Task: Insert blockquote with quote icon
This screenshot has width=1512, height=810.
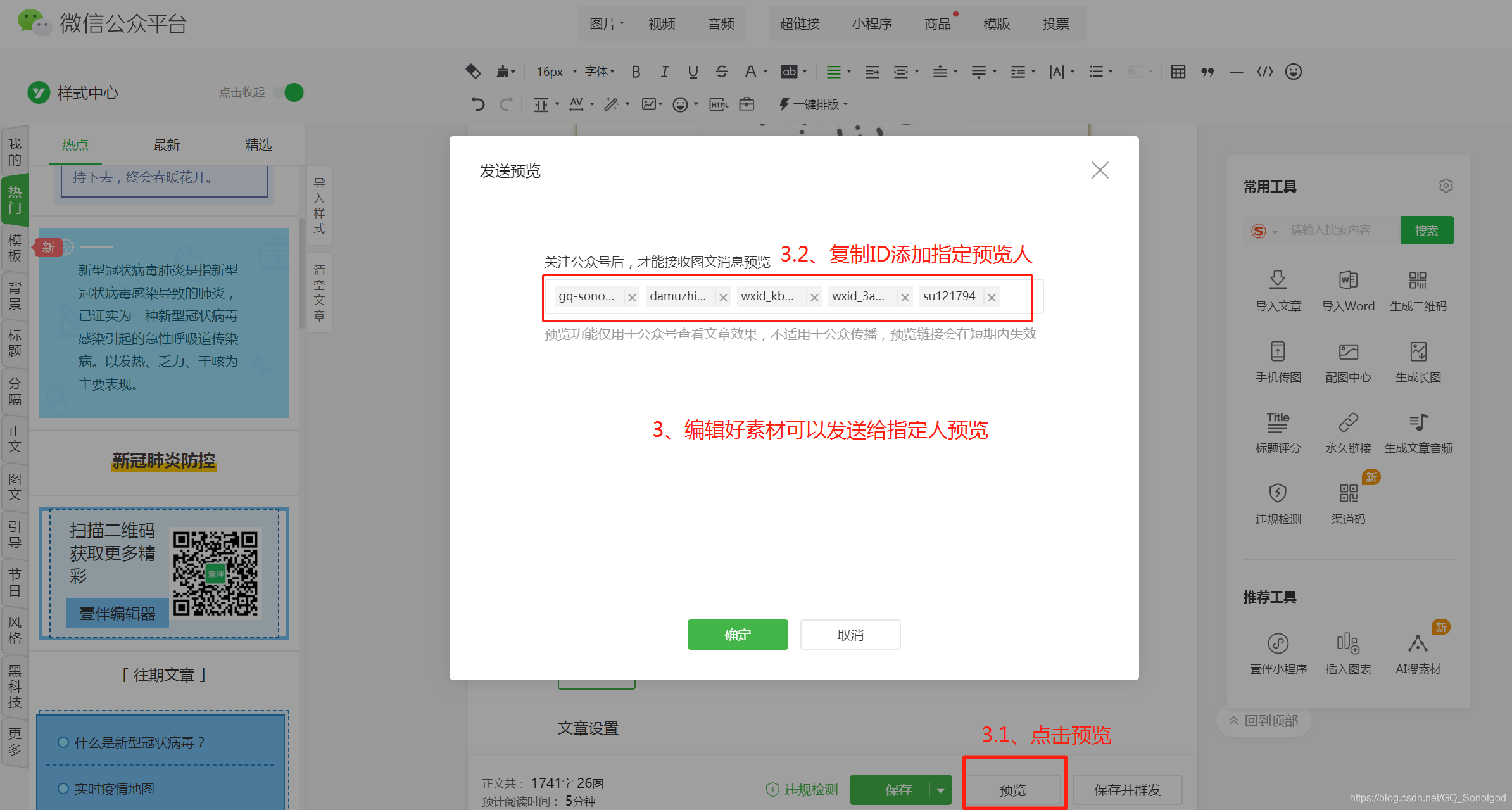Action: point(1207,72)
